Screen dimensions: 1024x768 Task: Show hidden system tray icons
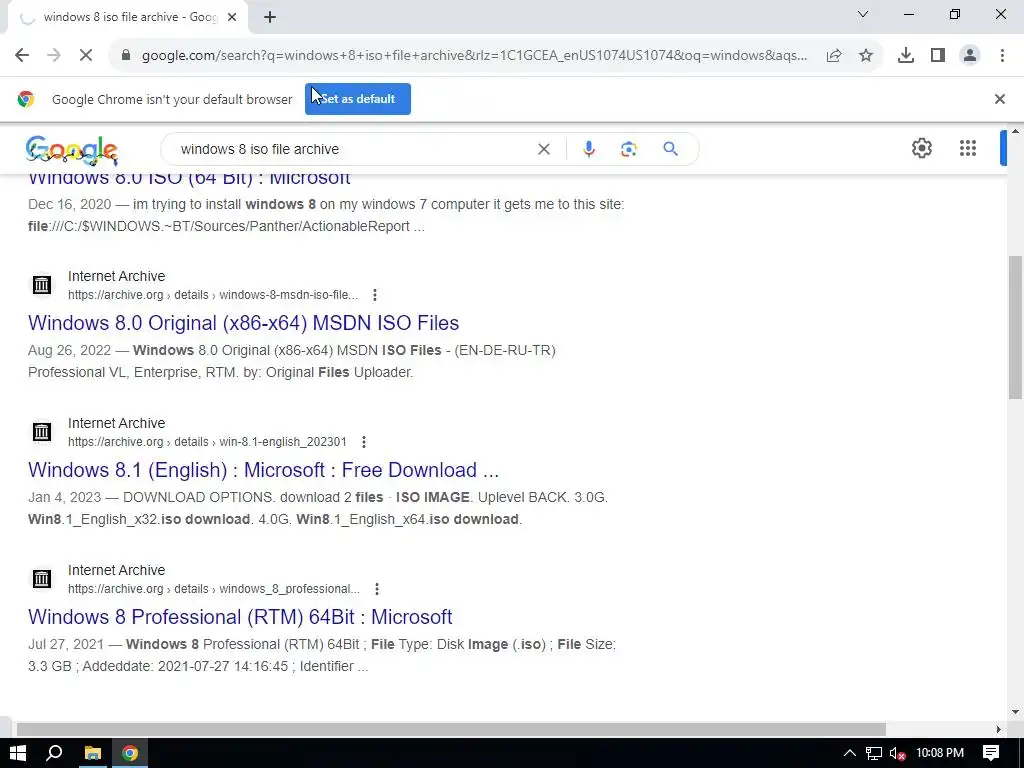click(x=850, y=753)
